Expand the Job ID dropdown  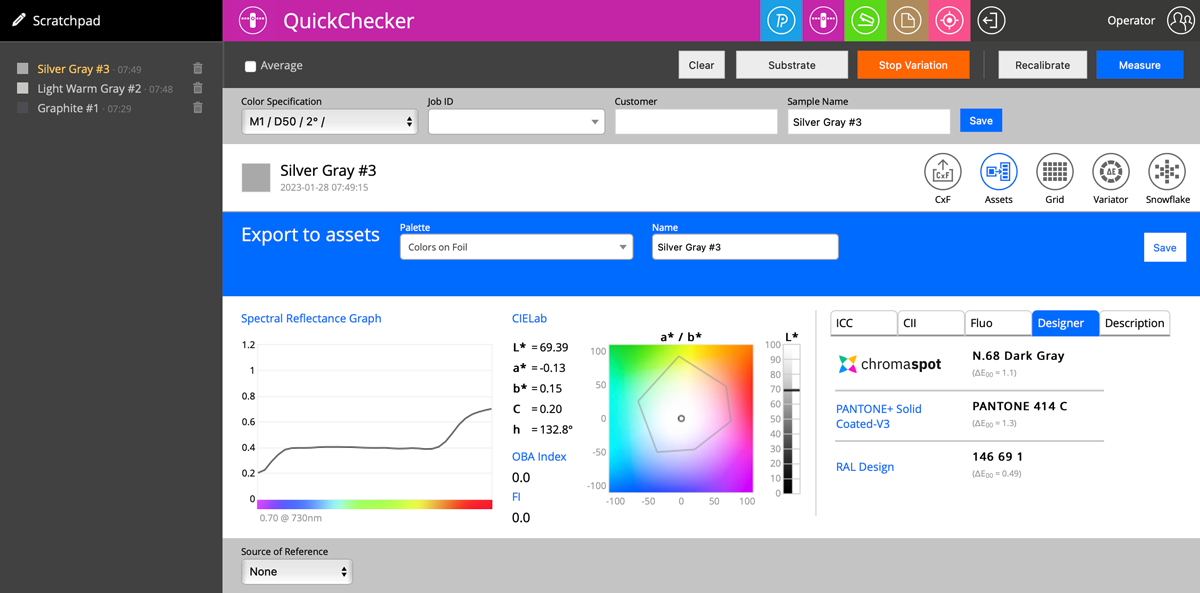tap(516, 122)
